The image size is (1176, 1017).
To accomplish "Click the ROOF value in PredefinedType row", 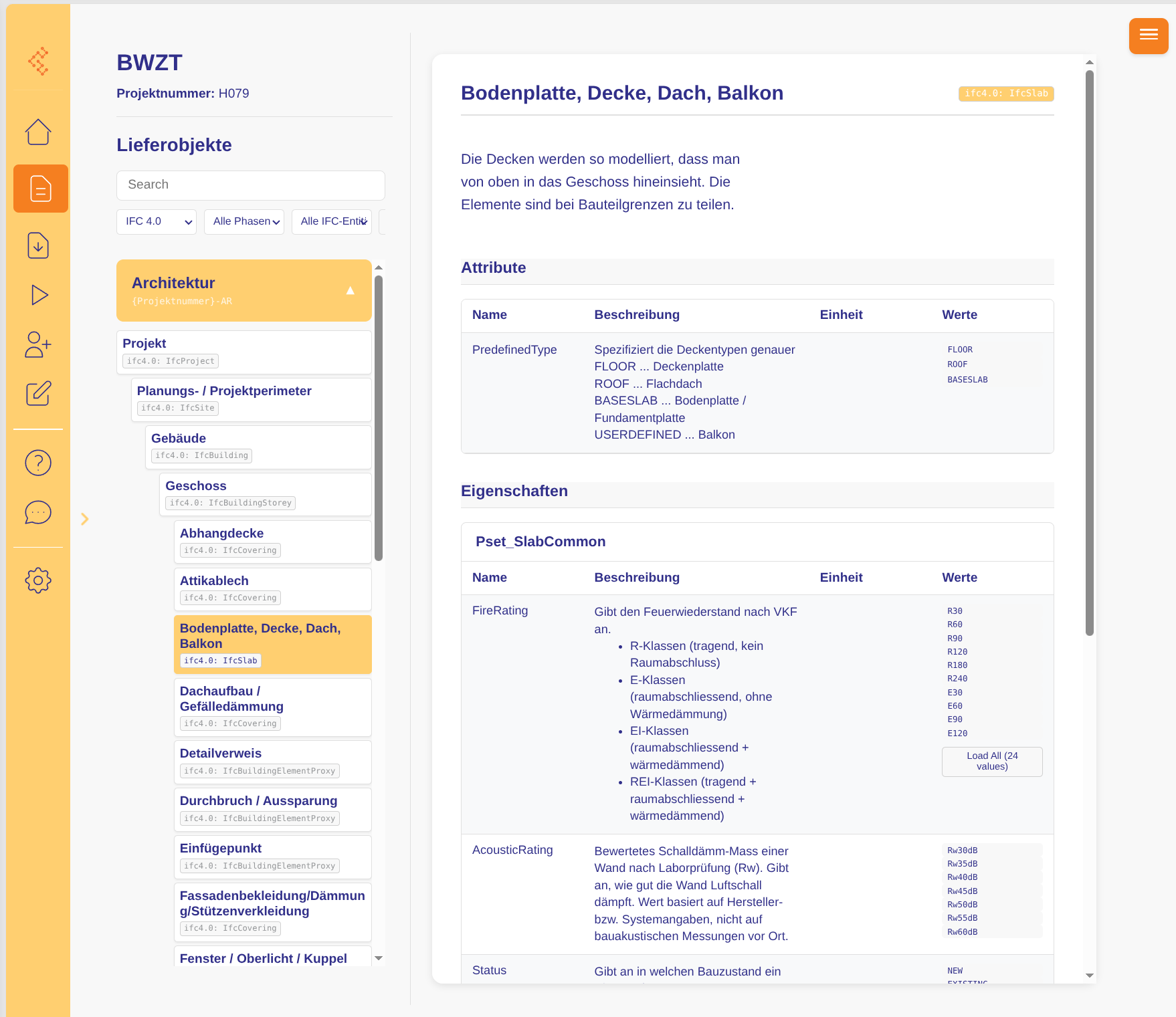I will pos(957,364).
